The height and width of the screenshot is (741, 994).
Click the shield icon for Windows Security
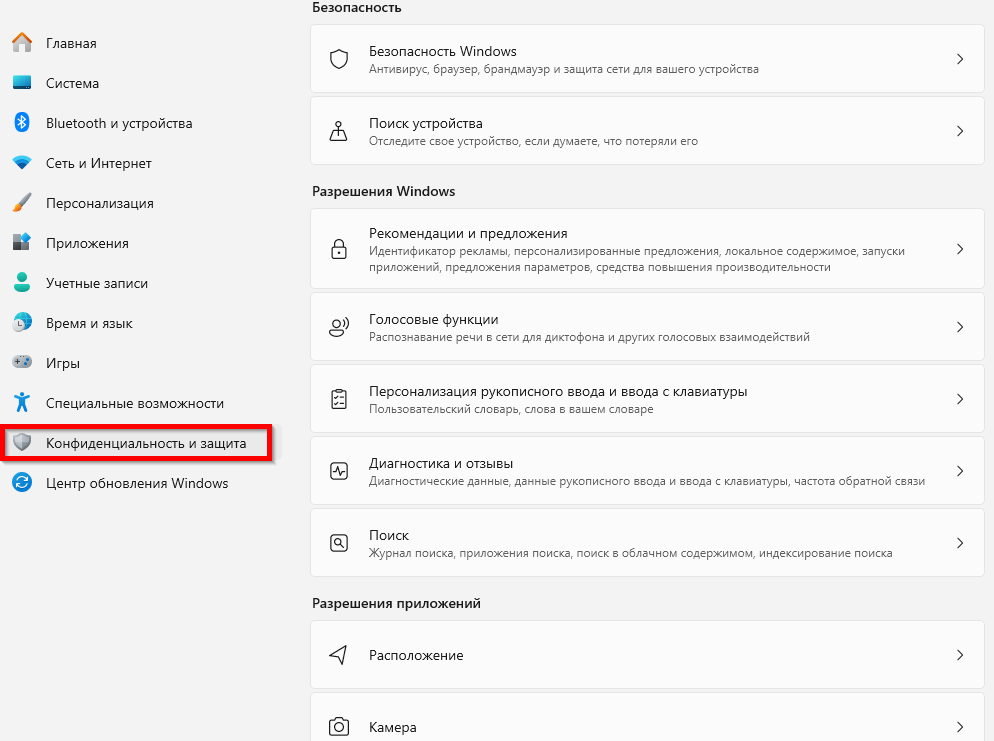point(339,59)
